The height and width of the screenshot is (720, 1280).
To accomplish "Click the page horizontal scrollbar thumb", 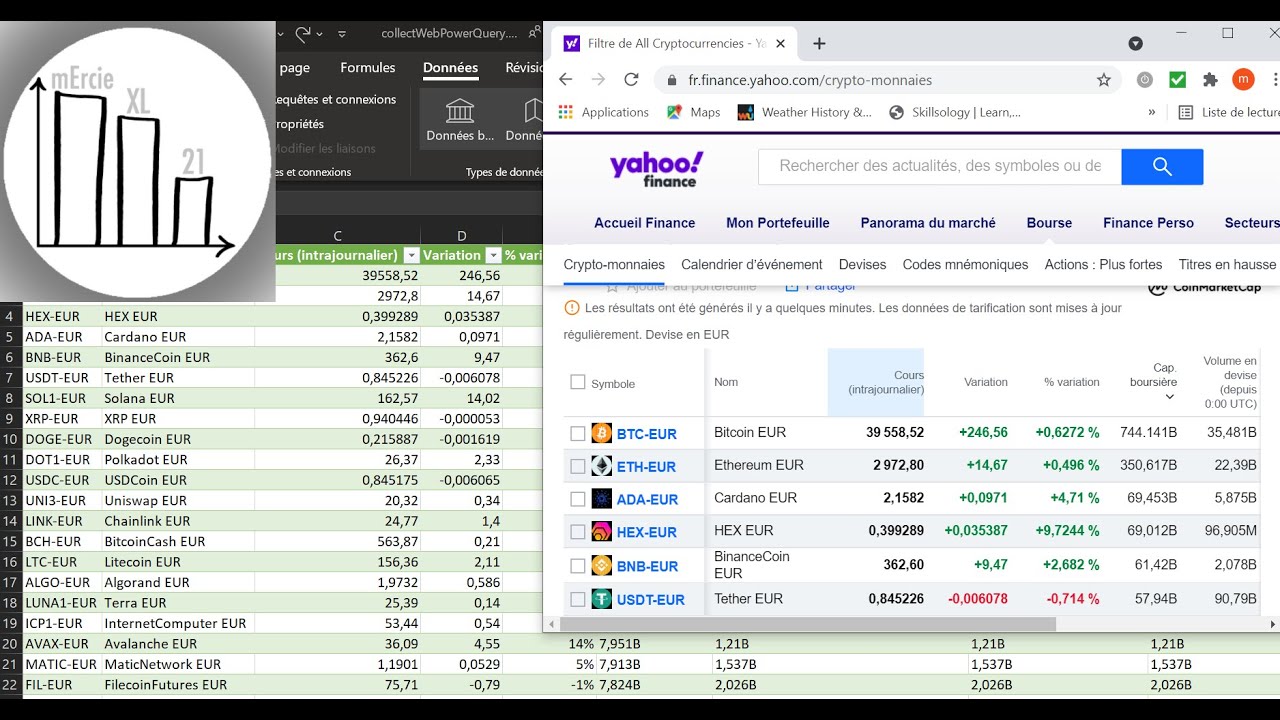I will pos(806,624).
